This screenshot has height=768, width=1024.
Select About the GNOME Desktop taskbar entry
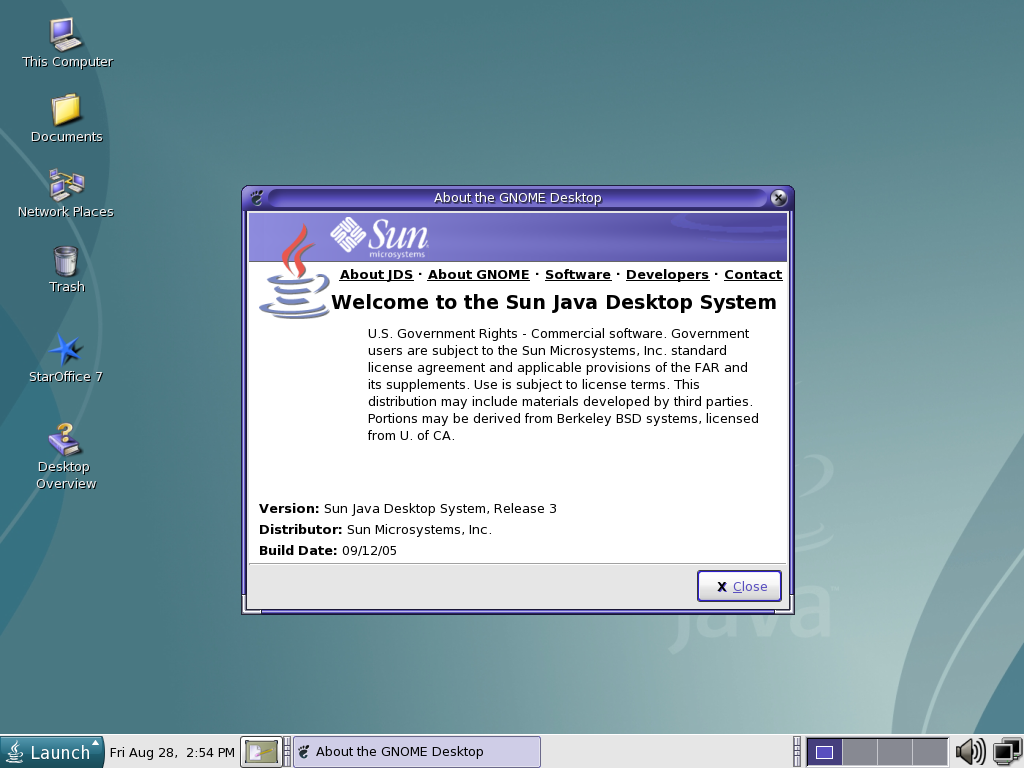point(416,752)
